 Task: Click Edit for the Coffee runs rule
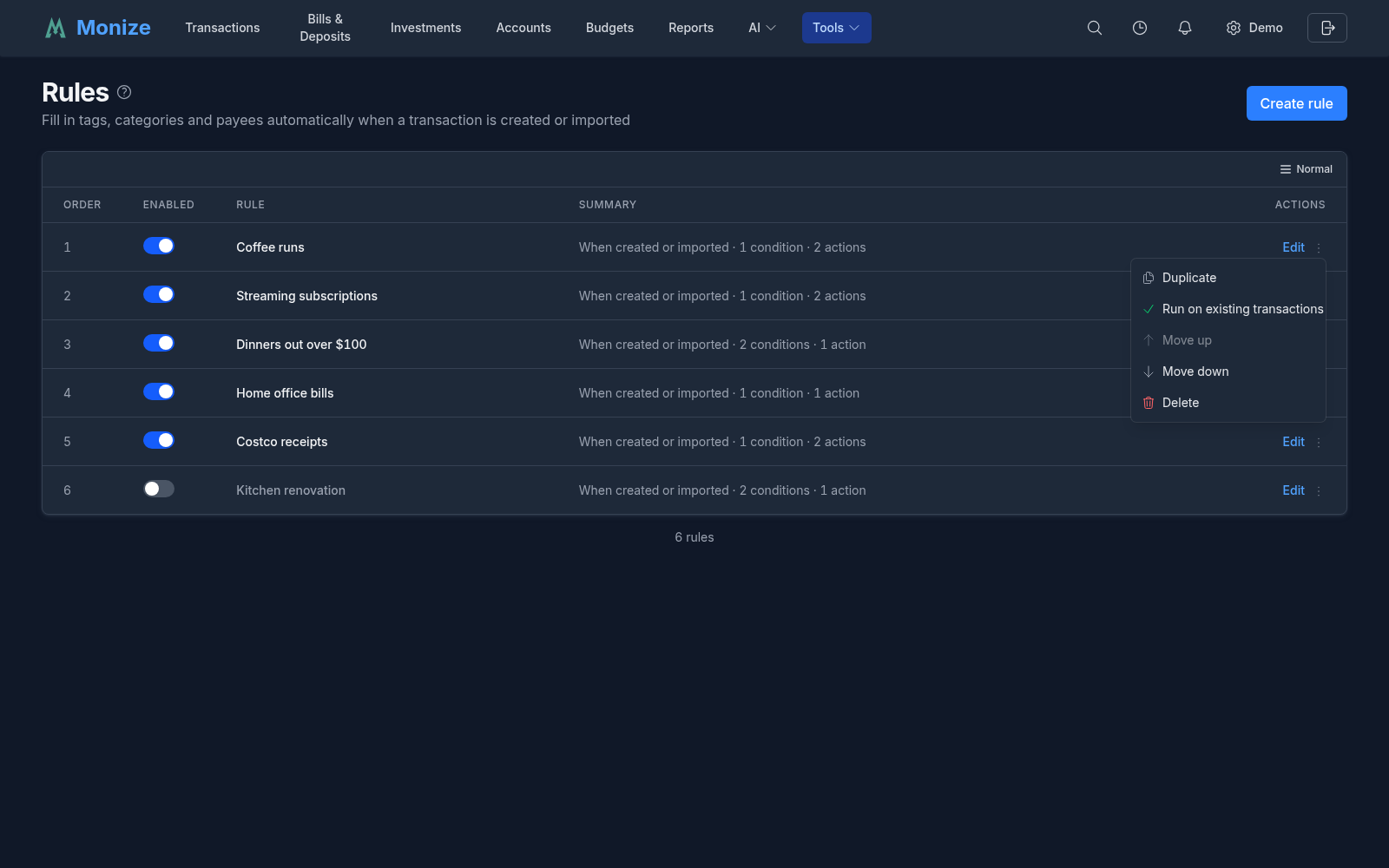1294,247
